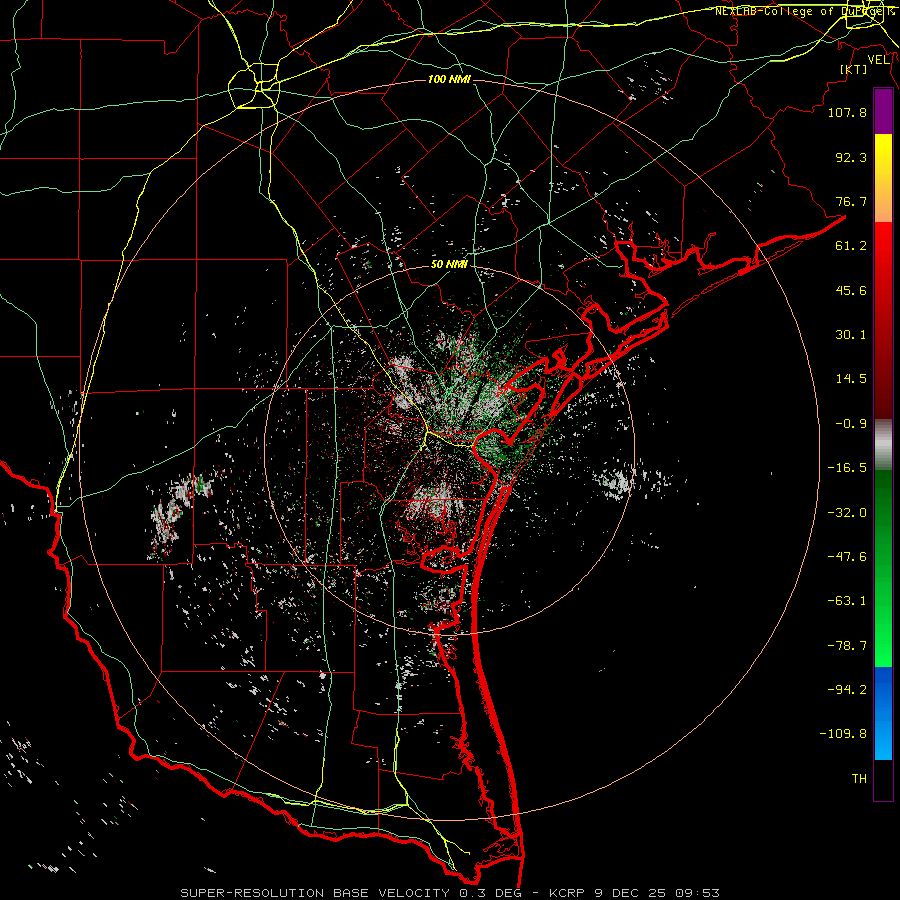
Task: Click the -32.0 velocity scale value
Action: 847,513
